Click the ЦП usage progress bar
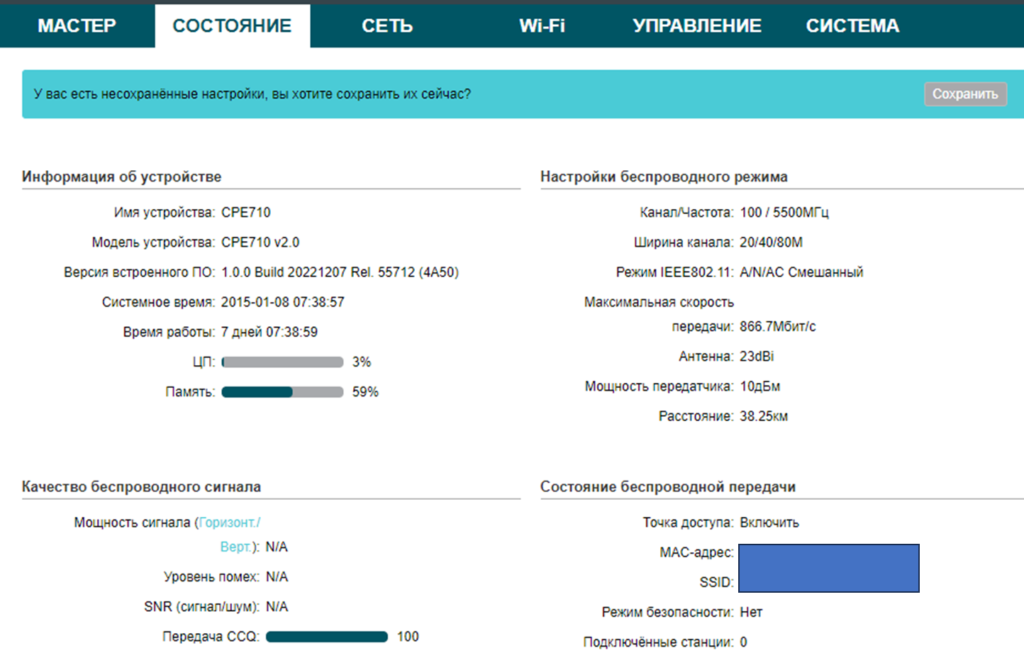This screenshot has width=1024, height=670. pyautogui.click(x=282, y=362)
